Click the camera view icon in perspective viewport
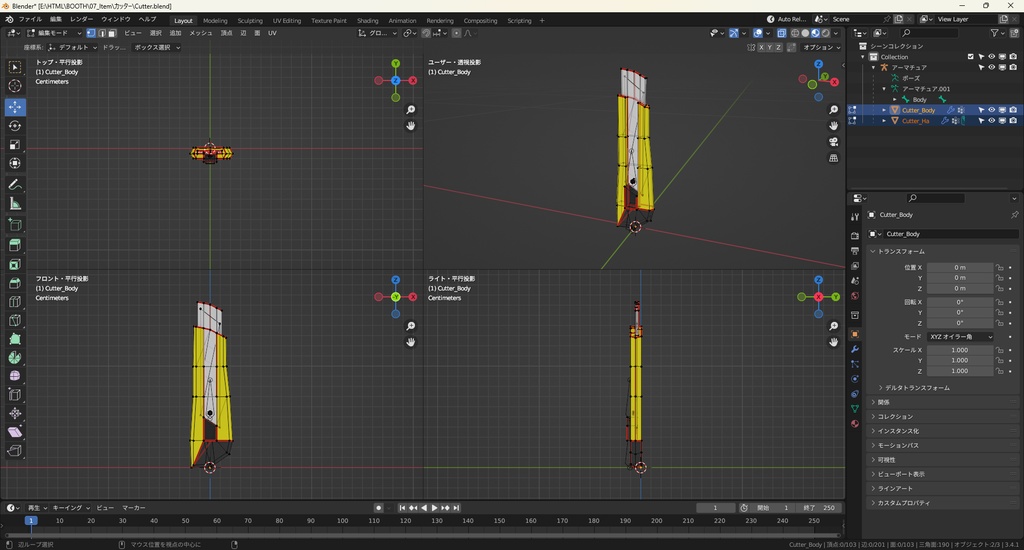 (x=834, y=141)
